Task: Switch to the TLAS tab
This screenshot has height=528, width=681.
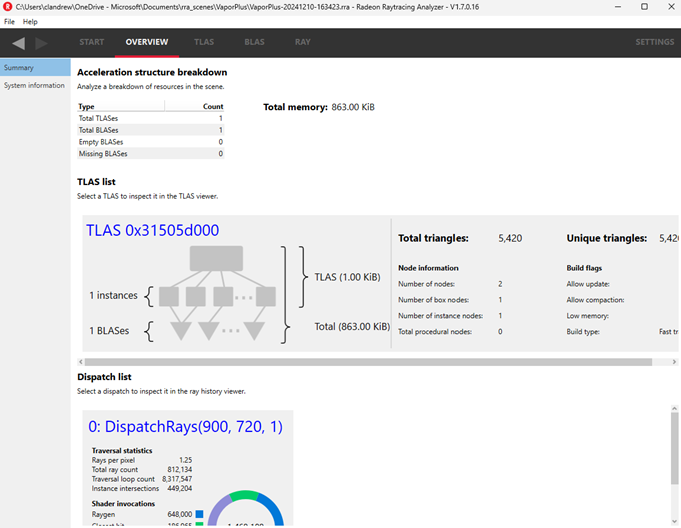Action: tap(204, 42)
